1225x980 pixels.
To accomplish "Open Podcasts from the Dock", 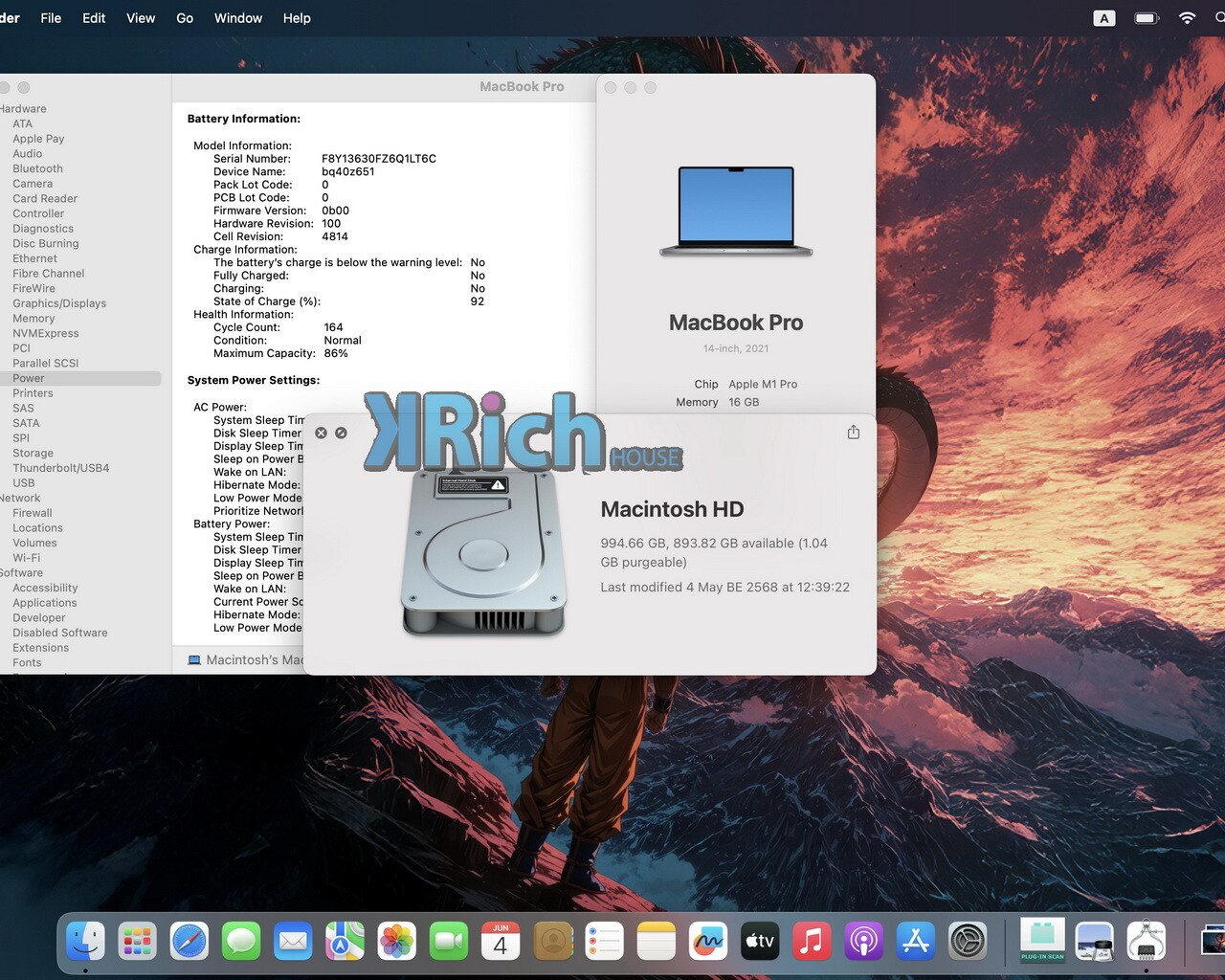I will click(x=863, y=942).
